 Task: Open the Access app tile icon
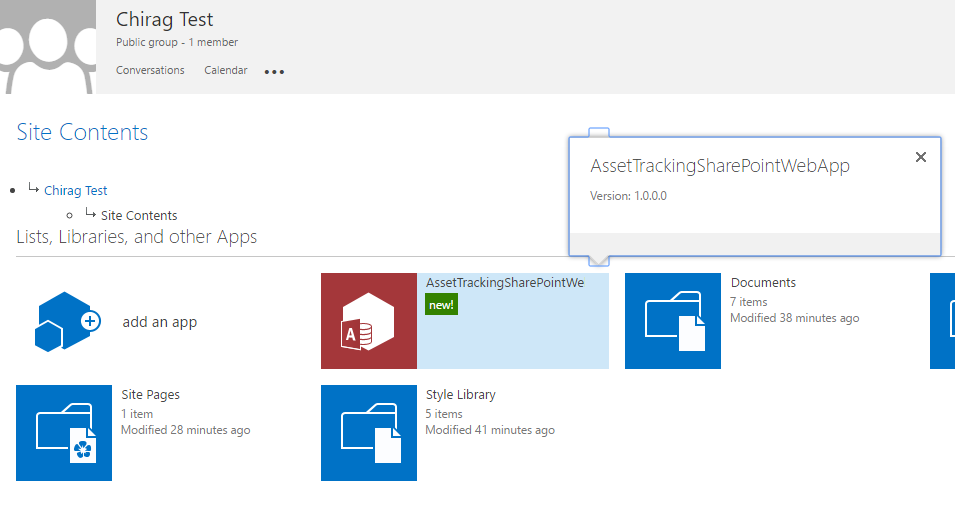(x=369, y=321)
